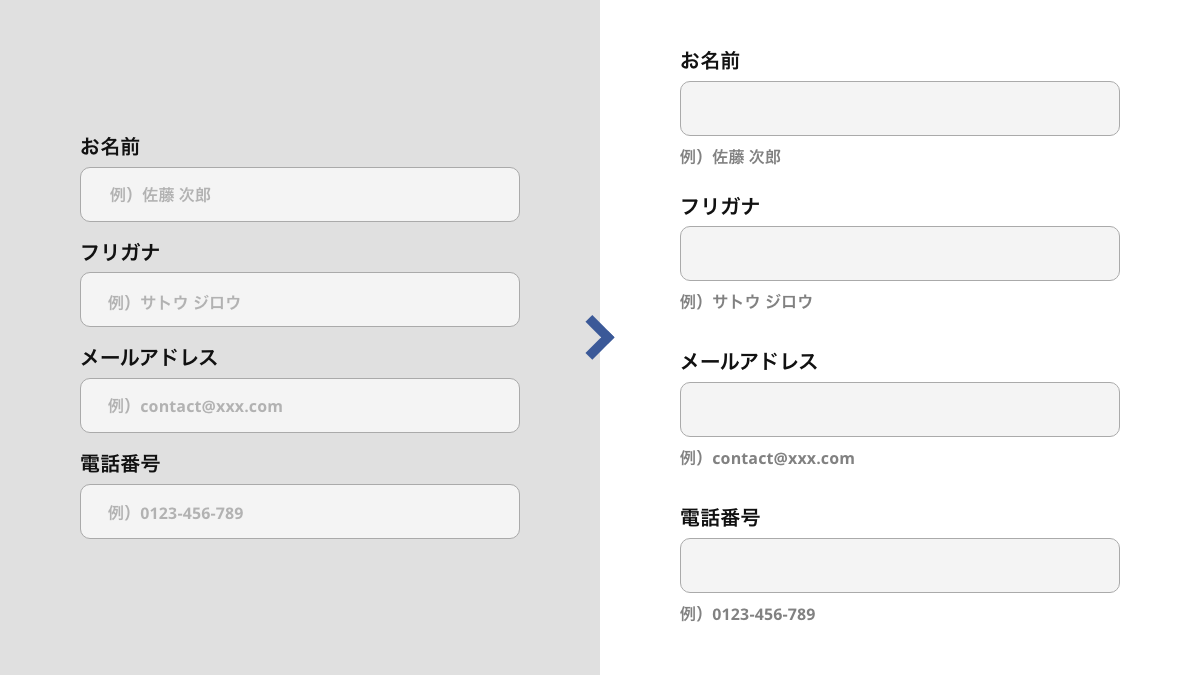Viewport: 1200px width, 675px height.
Task: Focus empty メールアドレス input on white panel
Action: point(899,409)
